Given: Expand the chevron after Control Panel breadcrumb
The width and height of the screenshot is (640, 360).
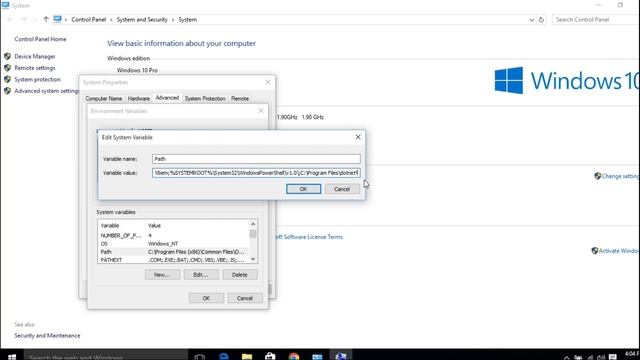Looking at the screenshot, I should (111, 20).
